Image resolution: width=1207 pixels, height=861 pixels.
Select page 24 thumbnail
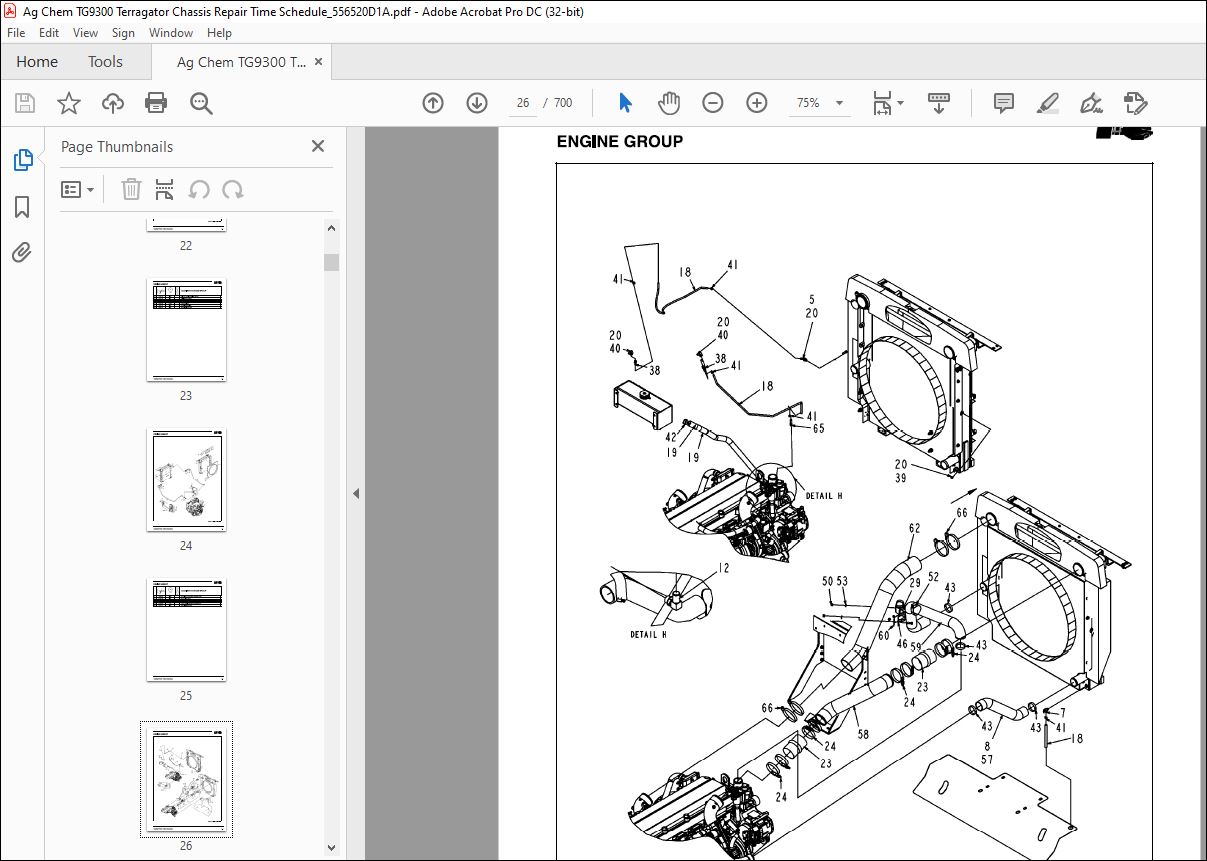pos(186,480)
